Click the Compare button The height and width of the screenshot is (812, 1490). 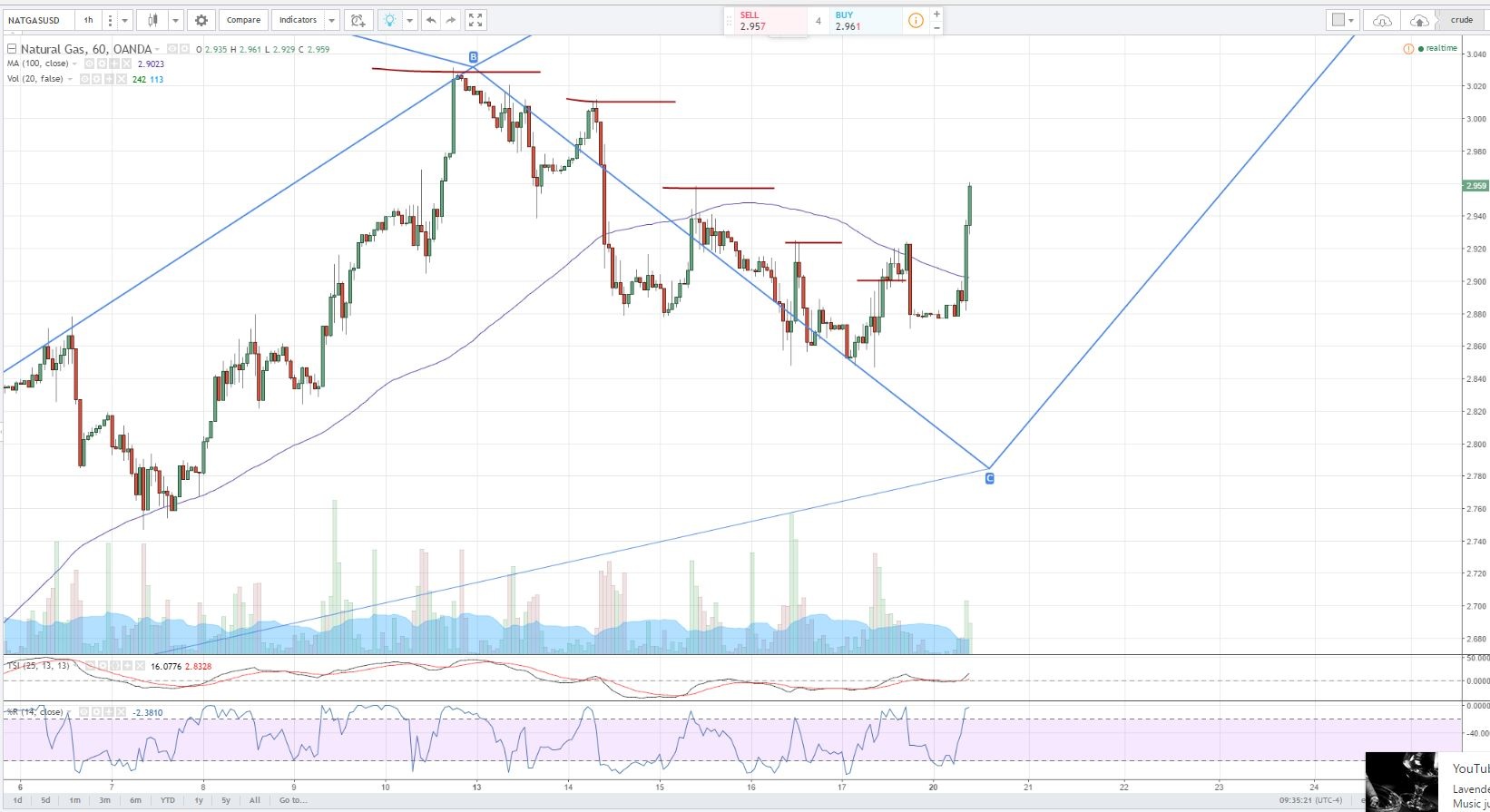243,20
